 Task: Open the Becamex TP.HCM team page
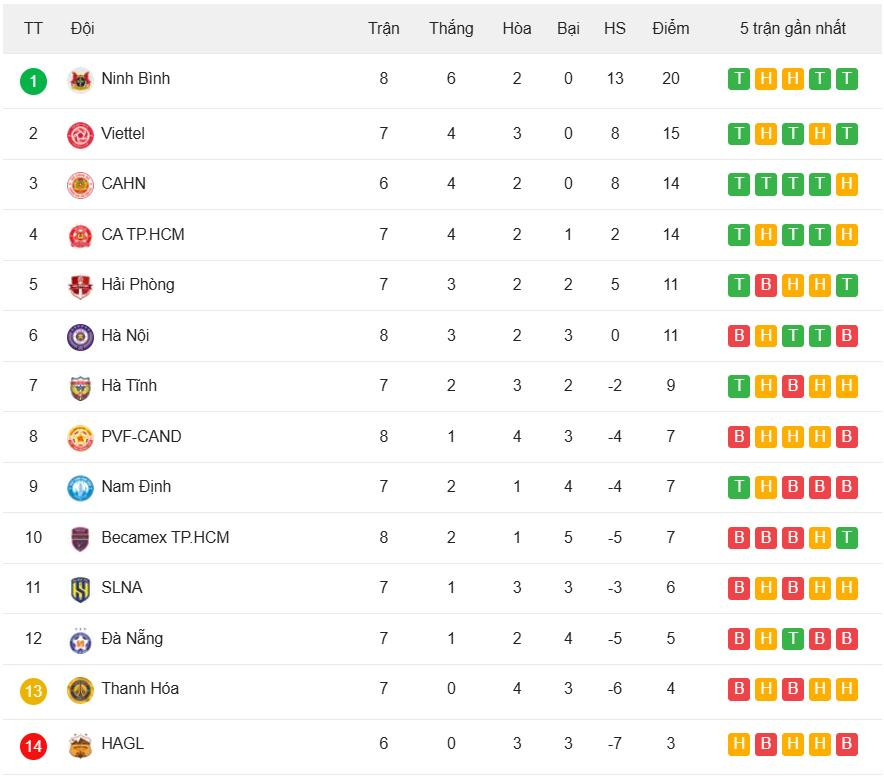pos(165,537)
